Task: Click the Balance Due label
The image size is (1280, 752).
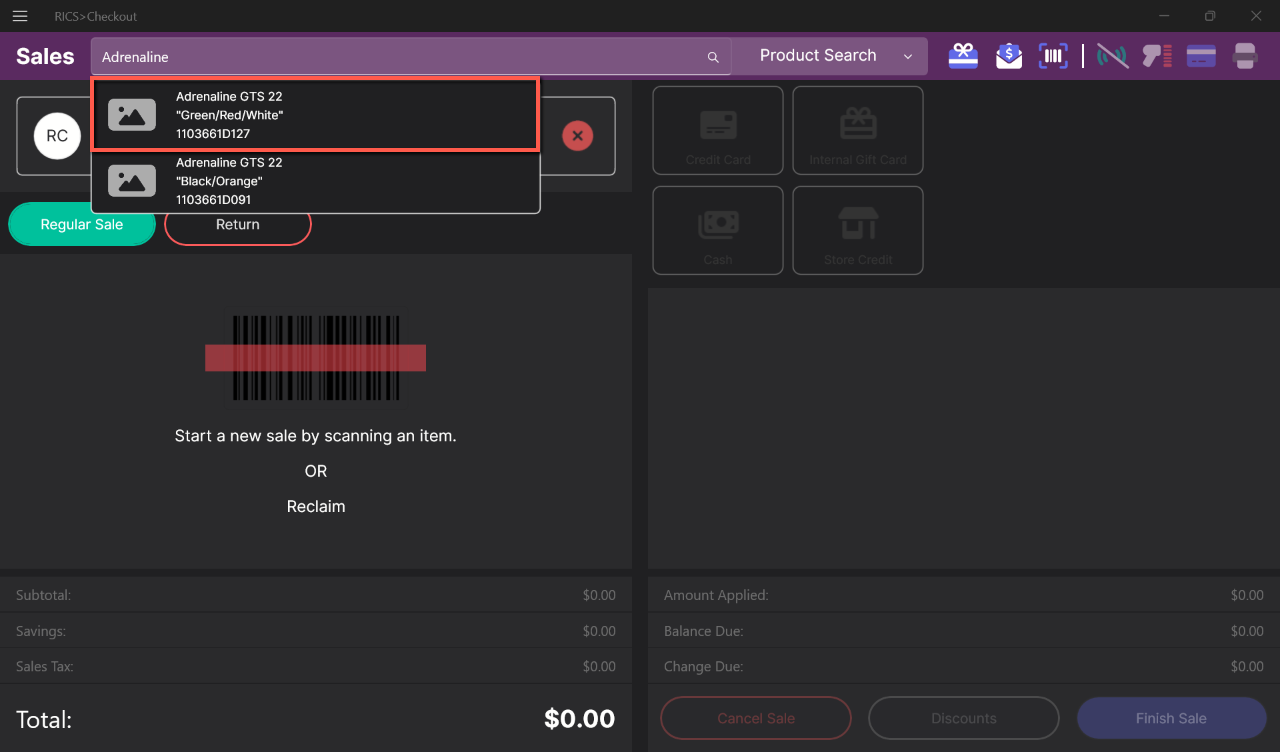Action: pos(704,631)
